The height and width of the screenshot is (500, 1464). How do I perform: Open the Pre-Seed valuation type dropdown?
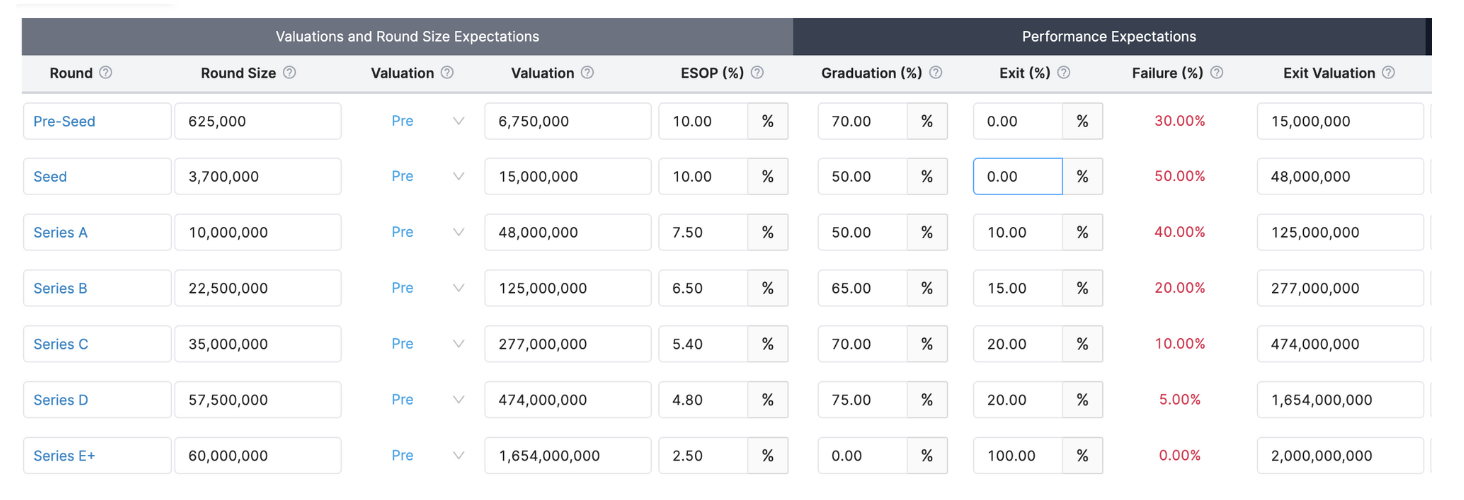(x=428, y=121)
